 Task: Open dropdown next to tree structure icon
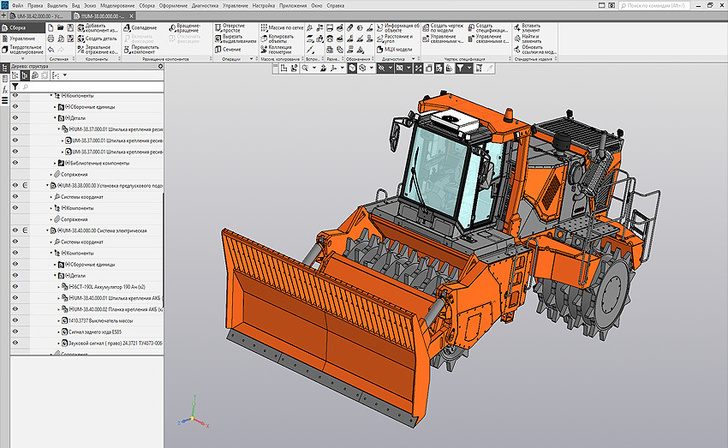[x=65, y=75]
